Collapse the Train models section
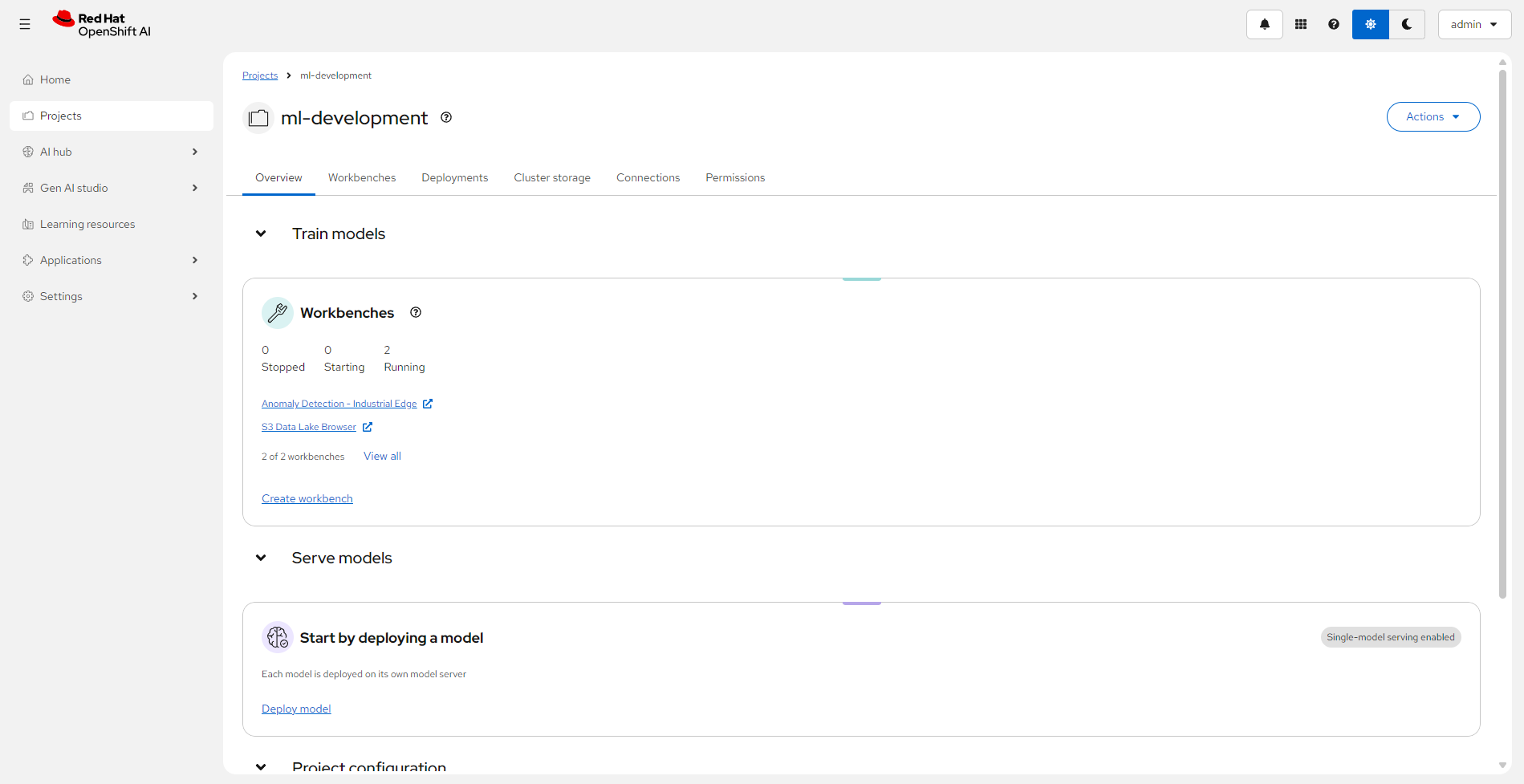The height and width of the screenshot is (784, 1524). [261, 234]
